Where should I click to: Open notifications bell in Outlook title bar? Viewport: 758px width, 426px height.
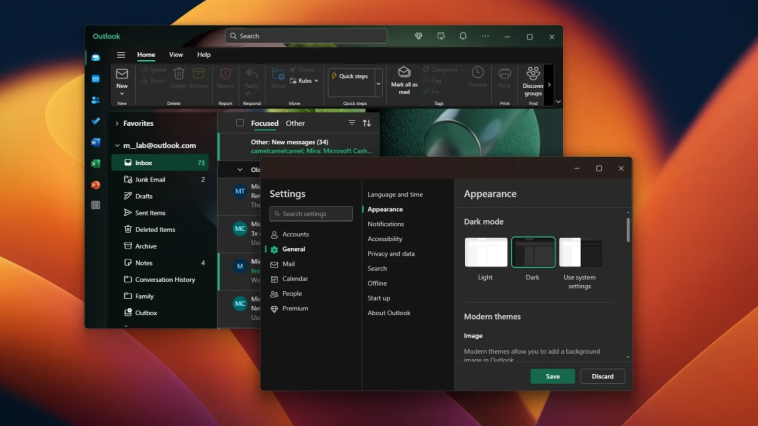tap(463, 36)
